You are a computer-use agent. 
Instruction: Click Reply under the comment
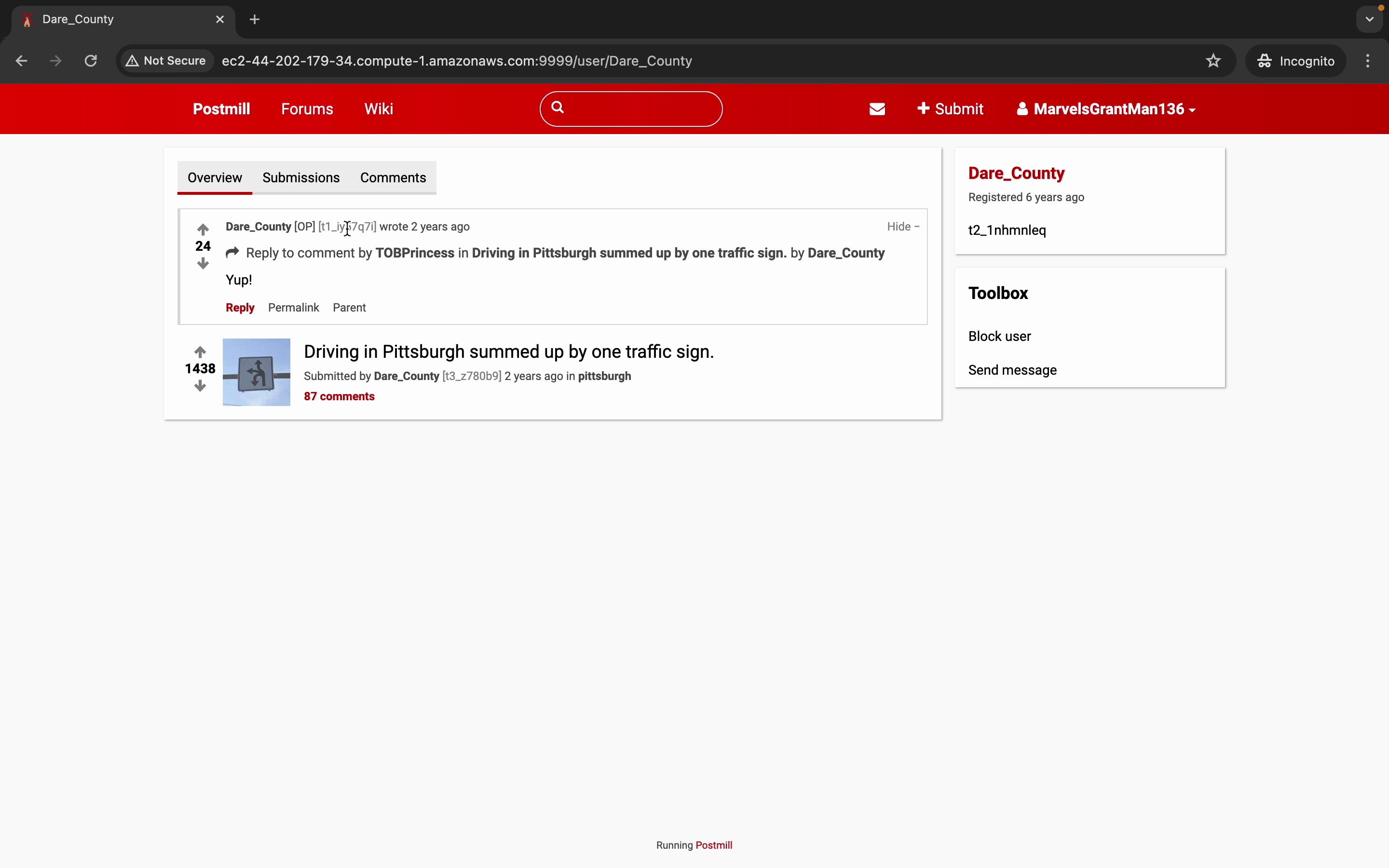(x=240, y=308)
